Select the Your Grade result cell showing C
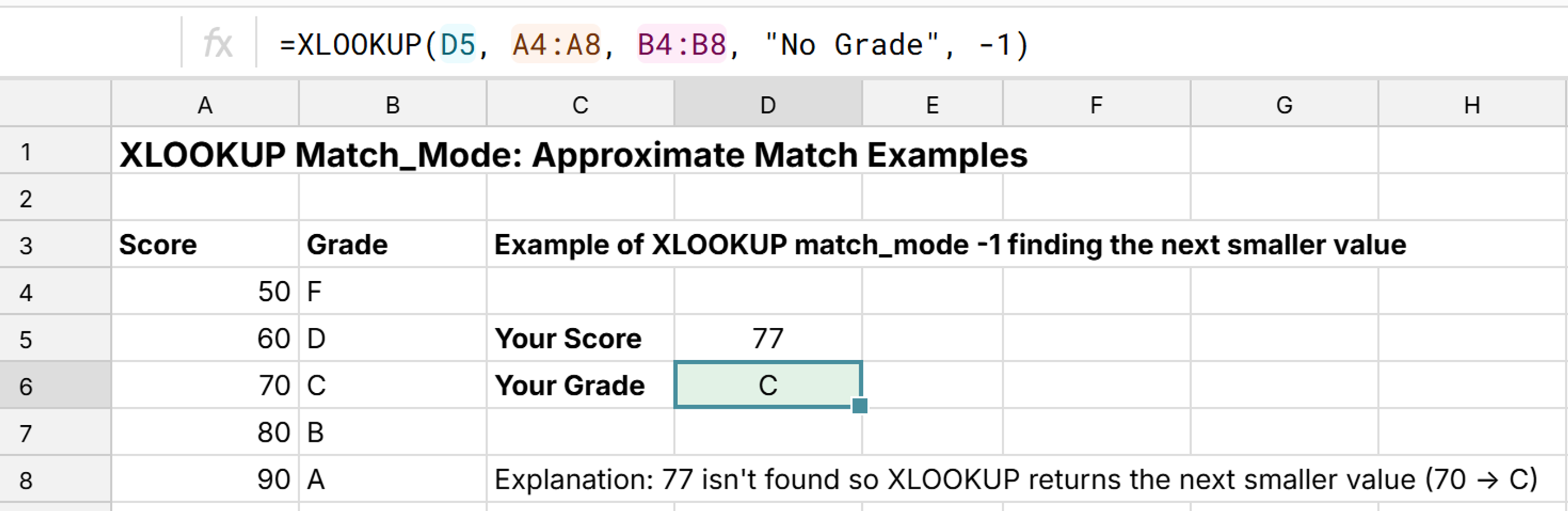1568x511 pixels. [x=768, y=385]
